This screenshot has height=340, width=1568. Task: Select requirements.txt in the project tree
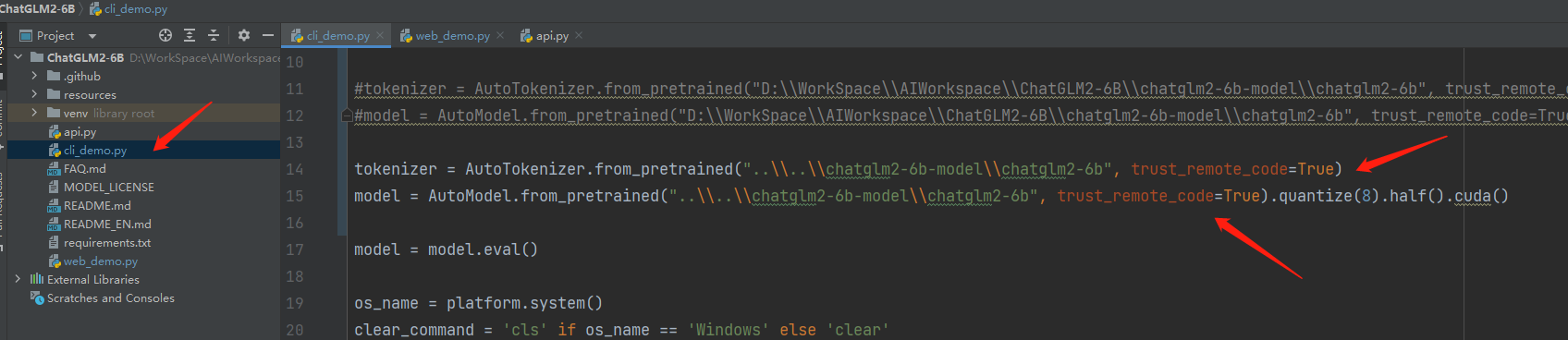click(x=107, y=243)
